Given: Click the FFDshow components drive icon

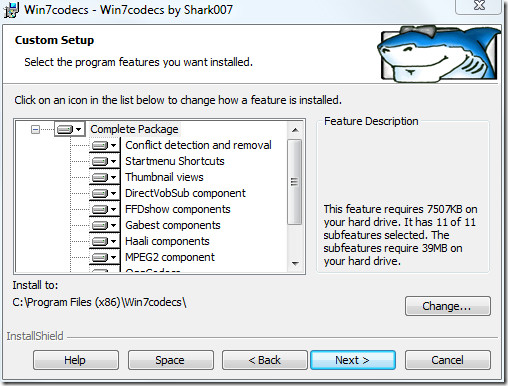Looking at the screenshot, I should pos(104,209).
